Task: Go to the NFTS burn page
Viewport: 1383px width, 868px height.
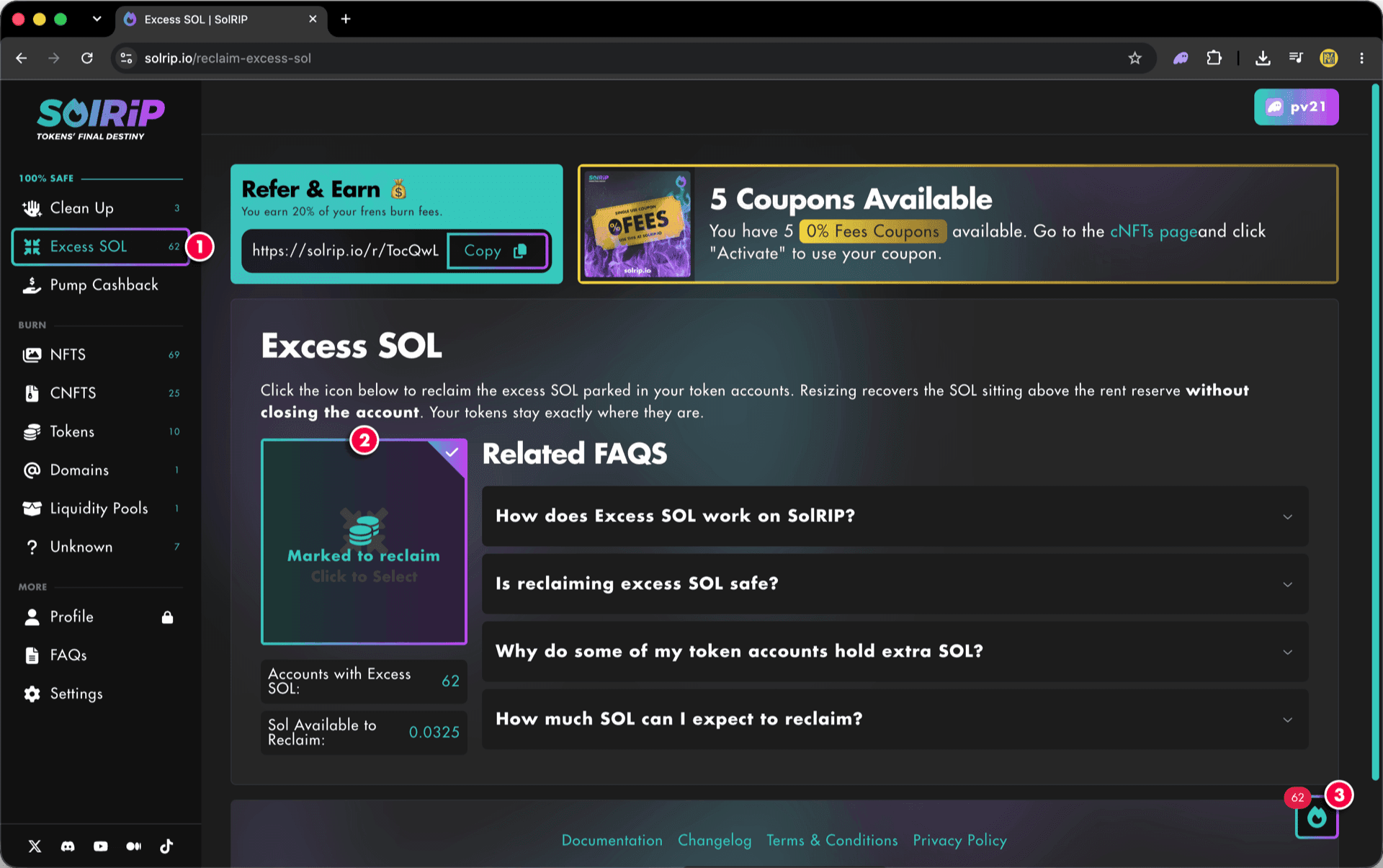Action: point(101,354)
